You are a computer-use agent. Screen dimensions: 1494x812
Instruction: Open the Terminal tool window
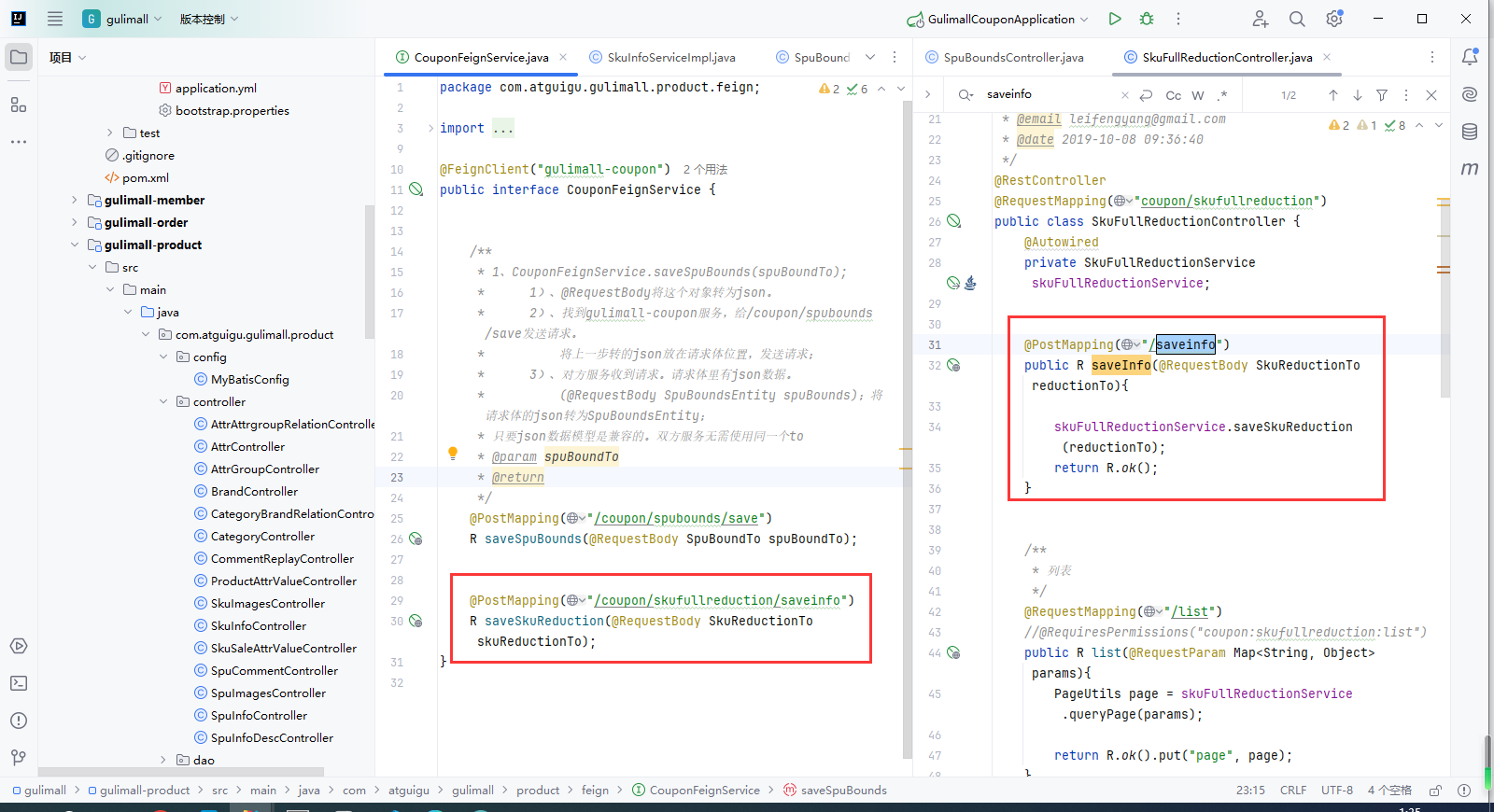pos(19,683)
